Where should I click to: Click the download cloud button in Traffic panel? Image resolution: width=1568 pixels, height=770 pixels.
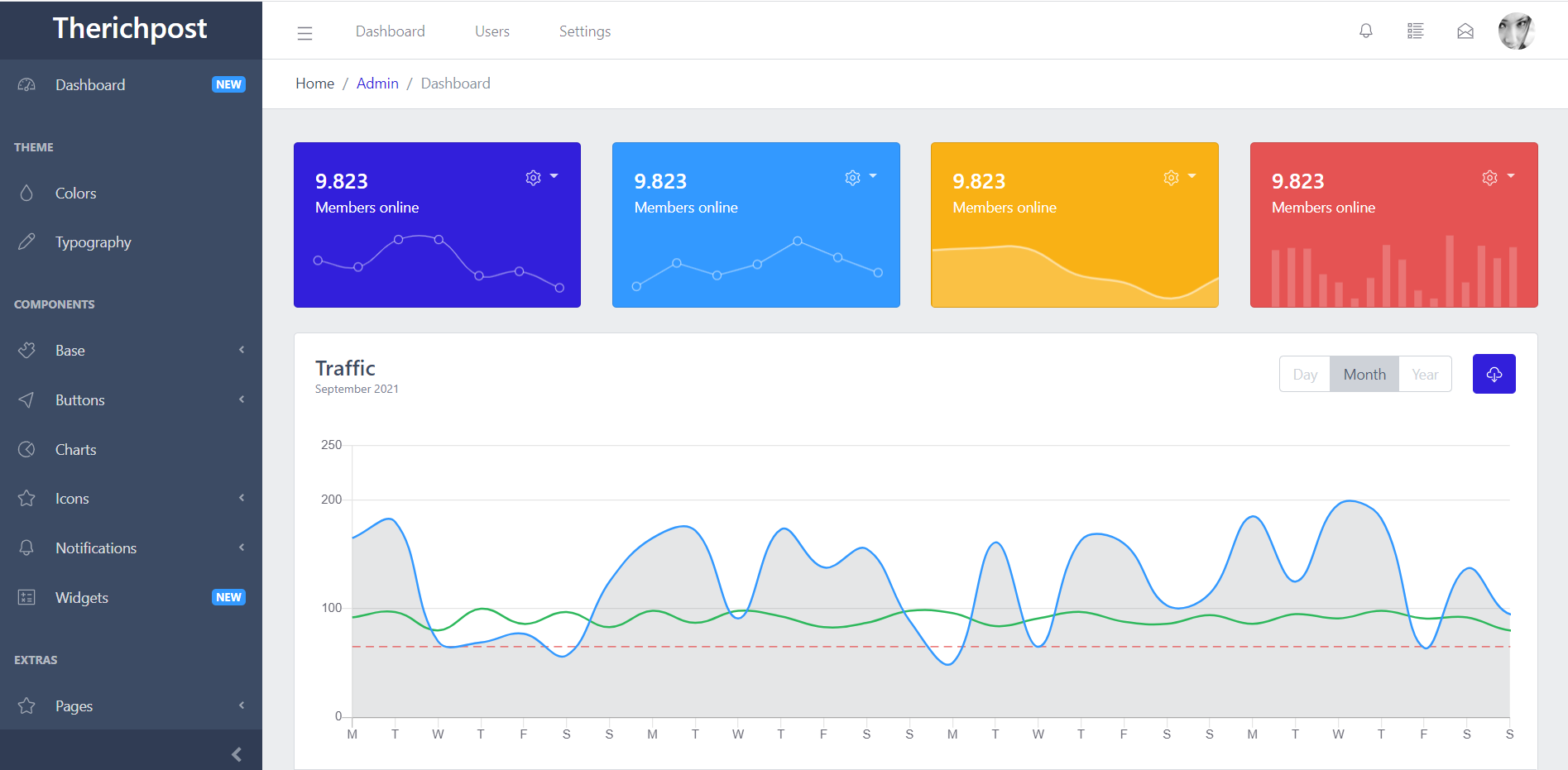1494,374
